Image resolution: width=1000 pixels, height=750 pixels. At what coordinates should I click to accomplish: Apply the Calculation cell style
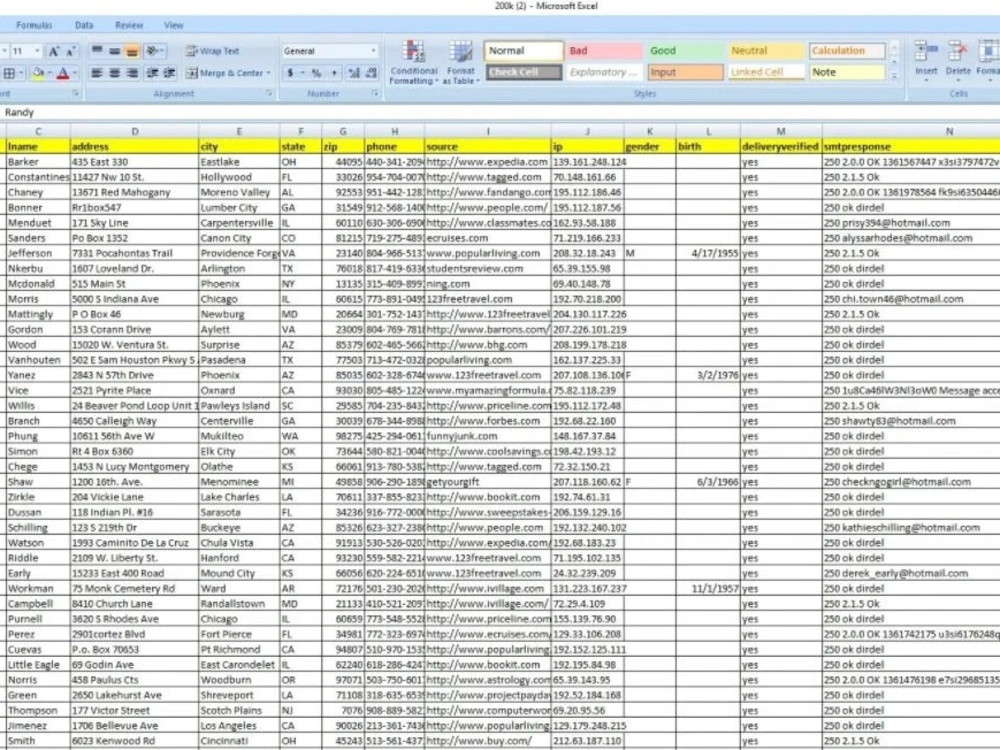click(x=847, y=51)
